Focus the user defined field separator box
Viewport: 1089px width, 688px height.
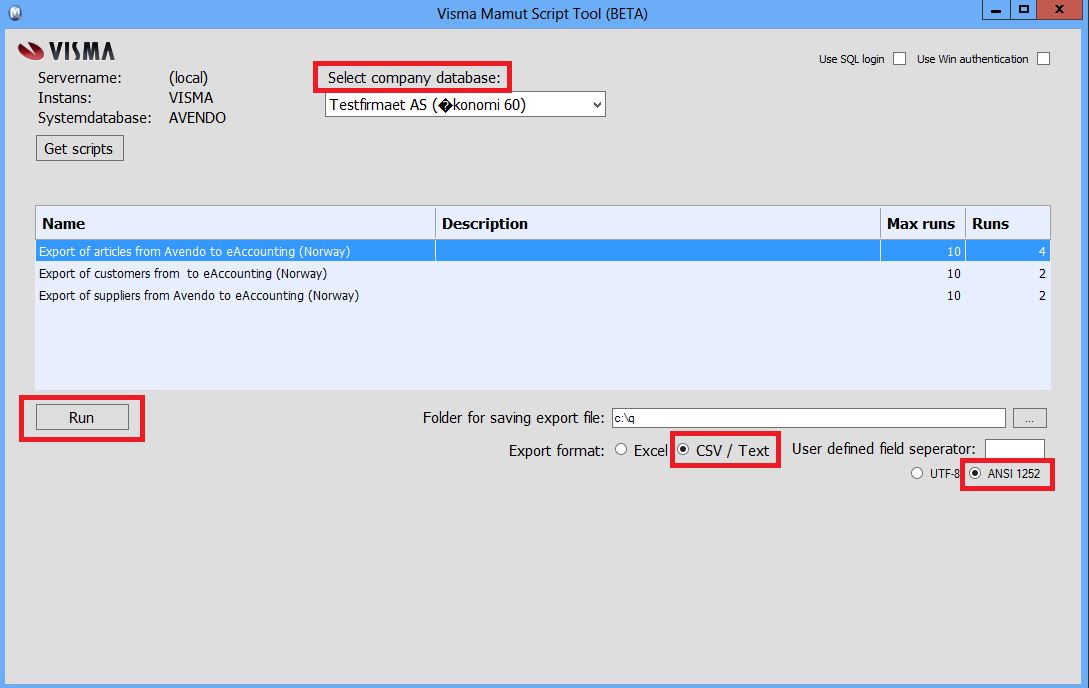click(1015, 449)
